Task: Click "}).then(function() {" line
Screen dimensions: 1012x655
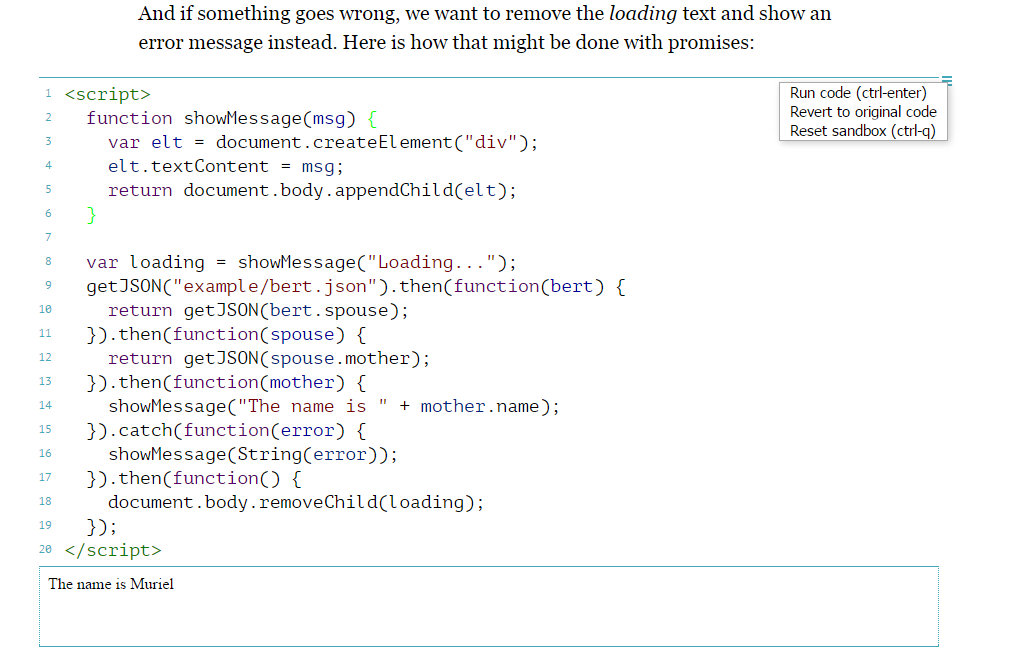Action: [194, 478]
